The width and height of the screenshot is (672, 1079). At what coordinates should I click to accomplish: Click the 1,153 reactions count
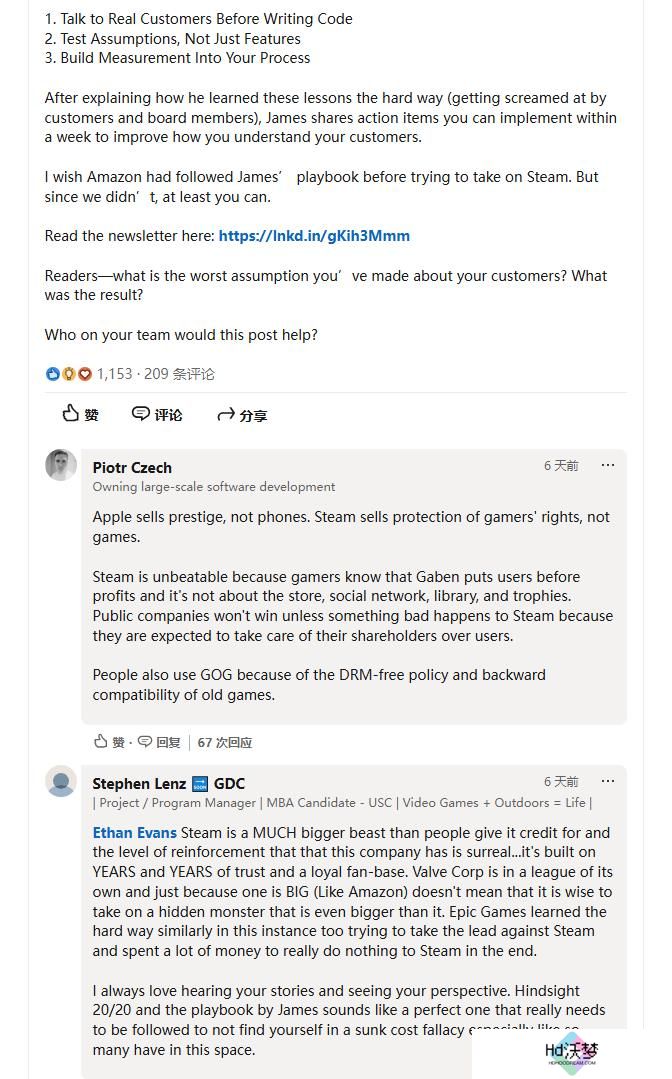click(x=114, y=374)
